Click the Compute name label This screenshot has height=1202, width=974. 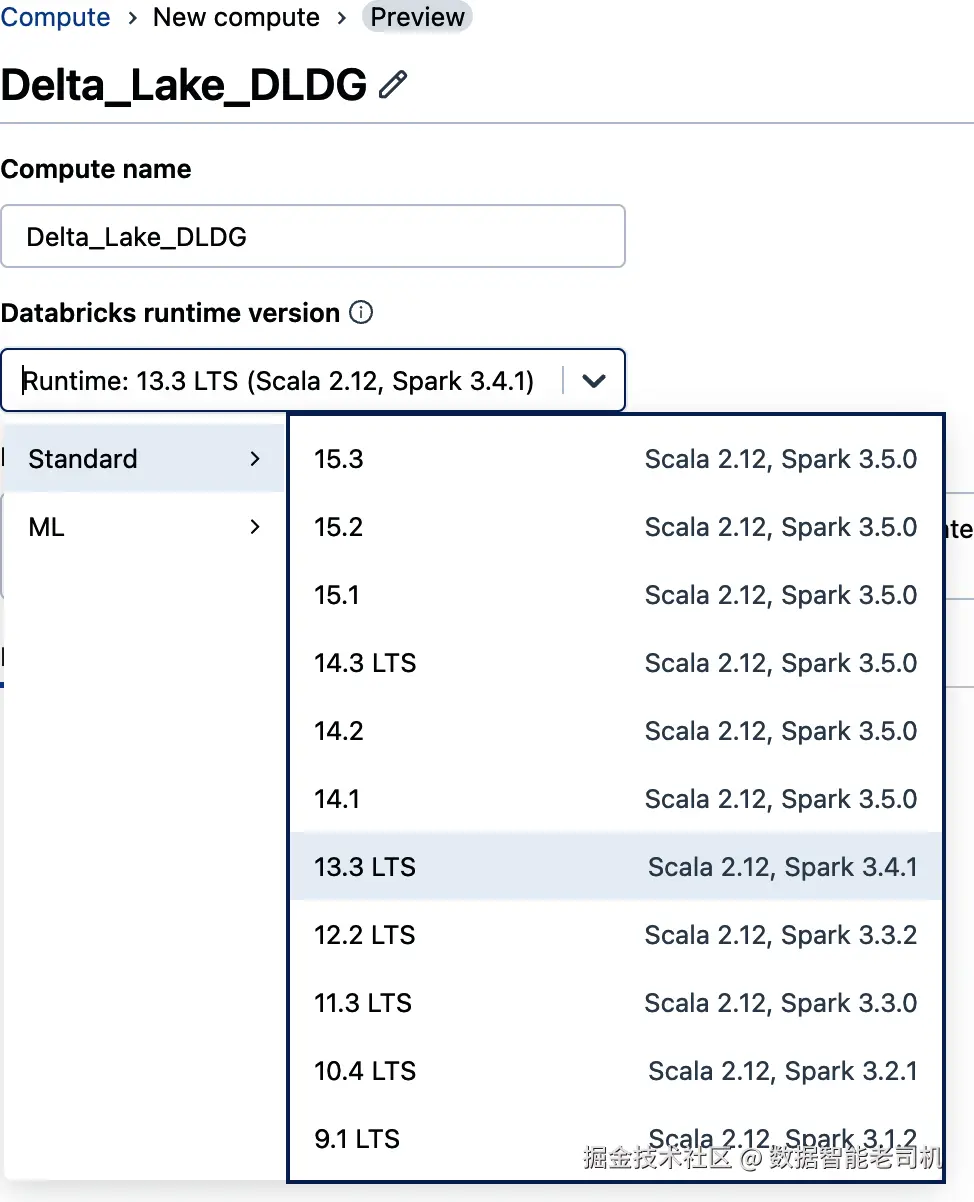96,169
